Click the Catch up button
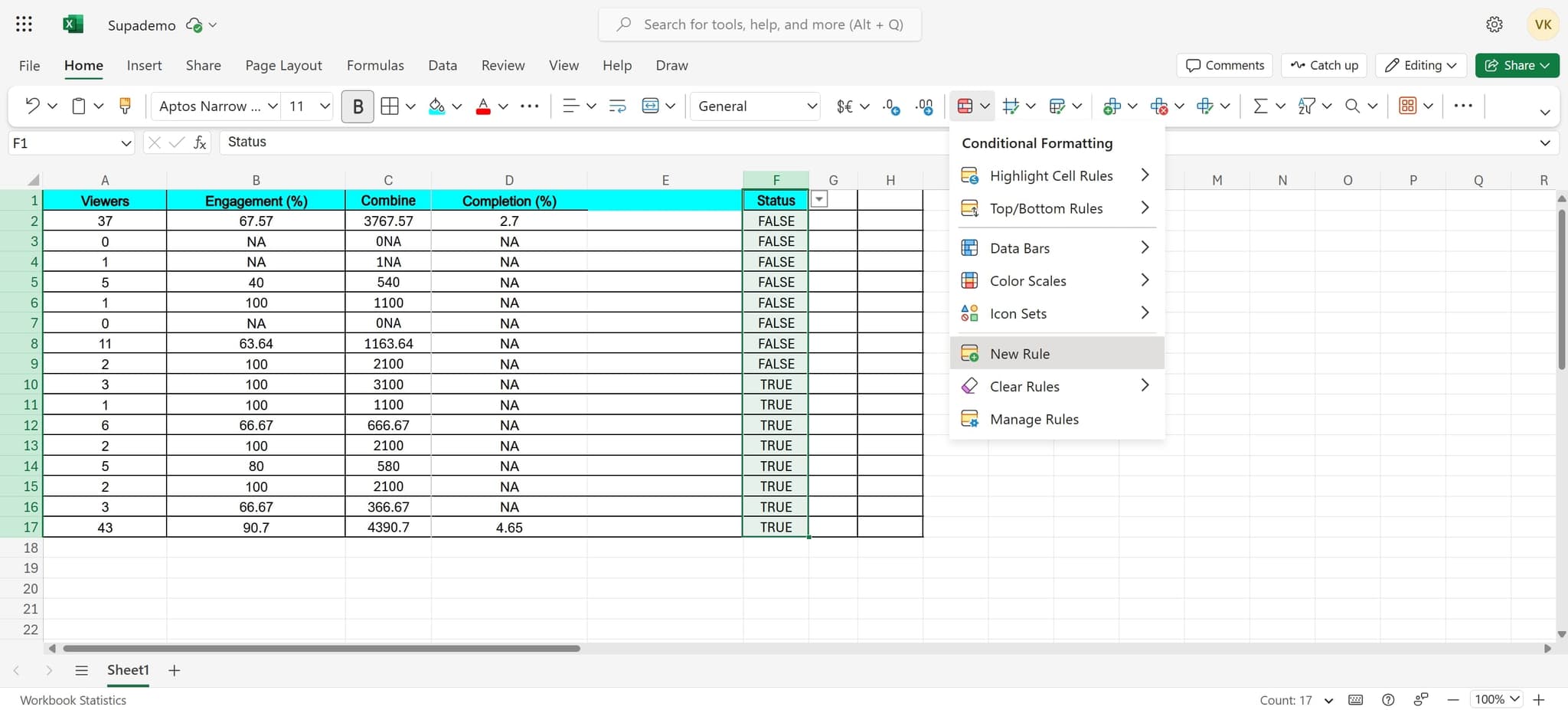The height and width of the screenshot is (710, 1568). (x=1325, y=65)
